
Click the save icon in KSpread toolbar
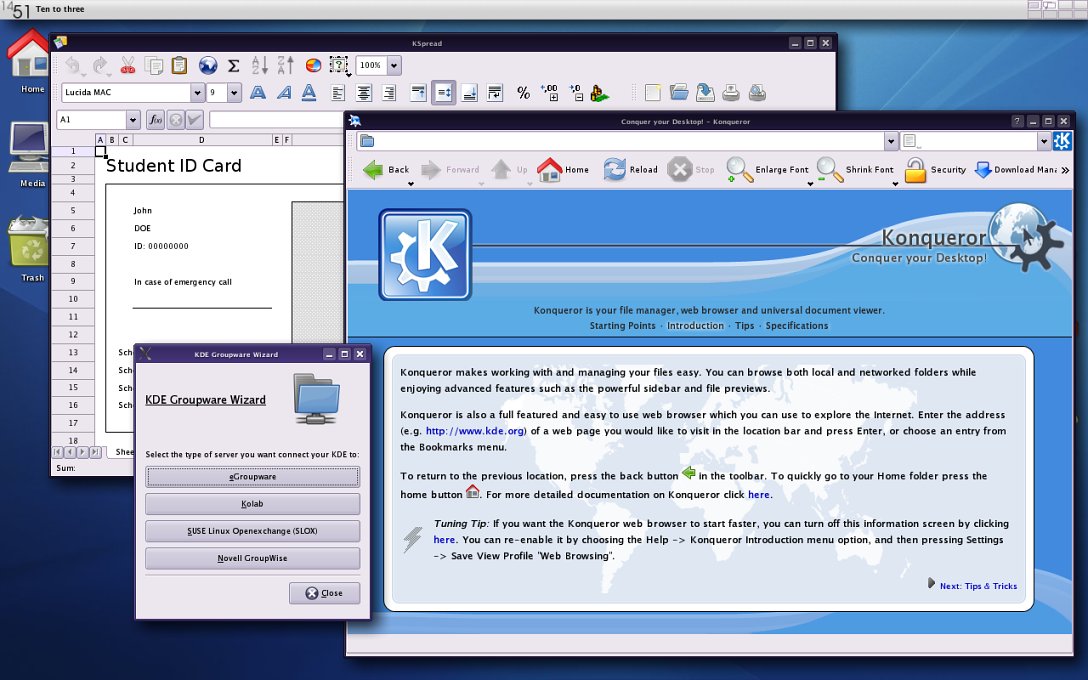click(x=705, y=92)
